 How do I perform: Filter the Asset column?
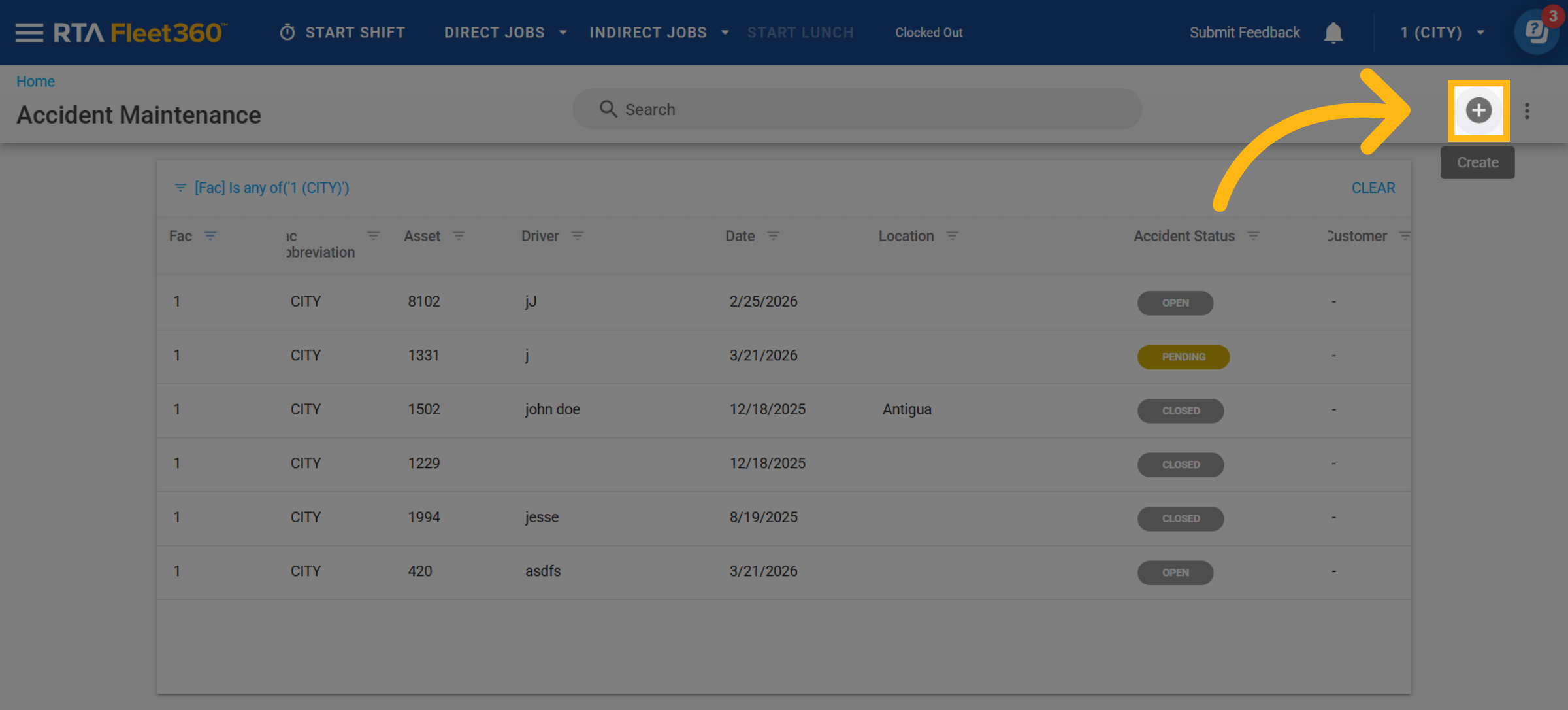[x=459, y=236]
